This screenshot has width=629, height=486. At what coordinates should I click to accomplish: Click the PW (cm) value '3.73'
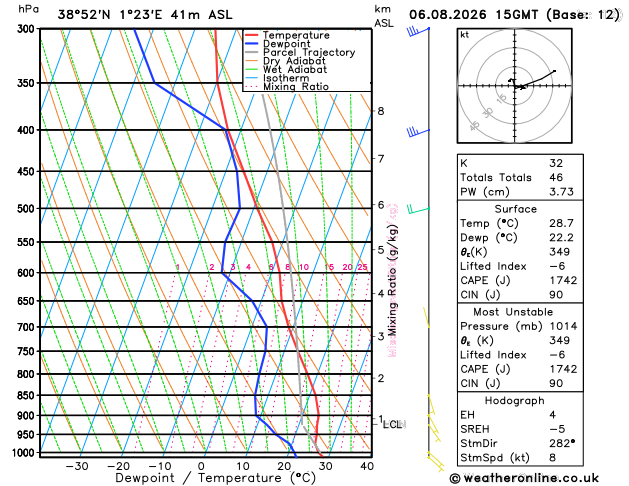[561, 192]
